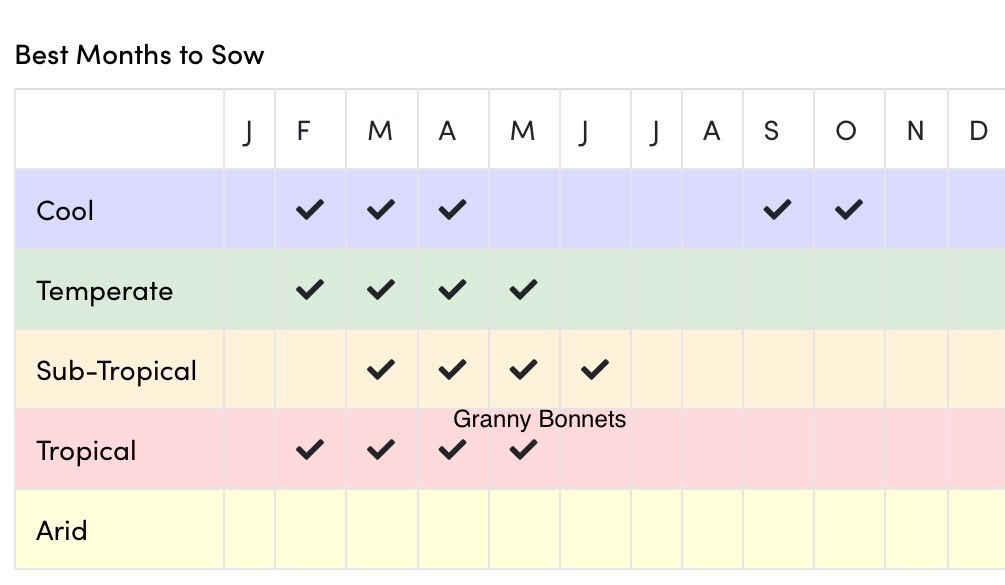Screen dimensions: 1005x585
Task: Click the Temperate row May checkmark
Action: [x=523, y=290]
